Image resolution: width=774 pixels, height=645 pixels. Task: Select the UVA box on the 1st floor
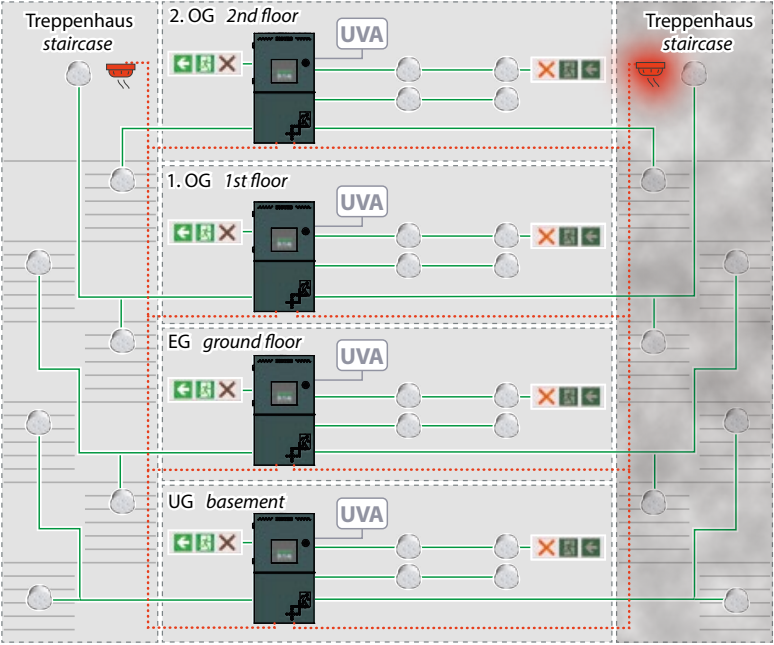[x=360, y=200]
